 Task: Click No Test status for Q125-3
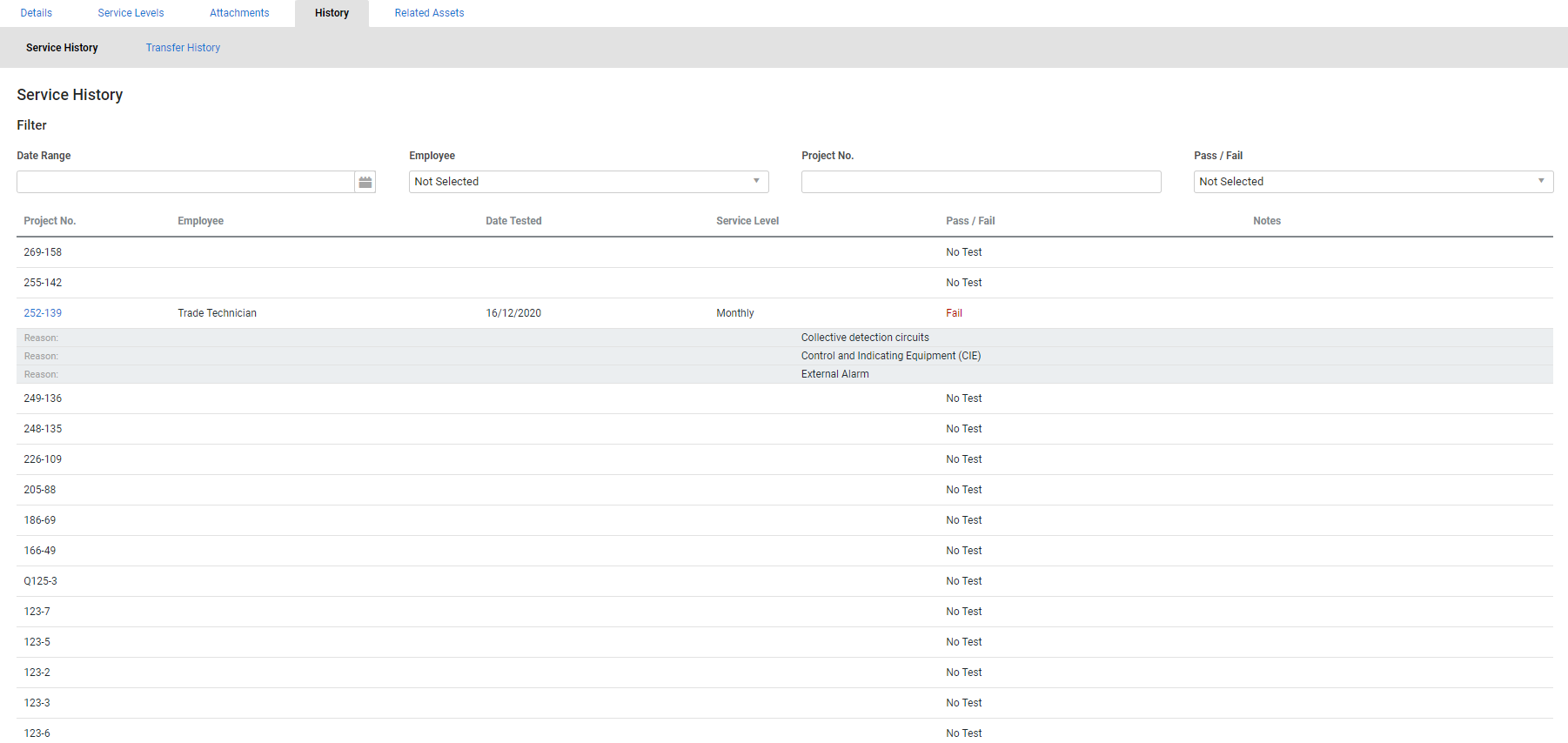point(964,581)
